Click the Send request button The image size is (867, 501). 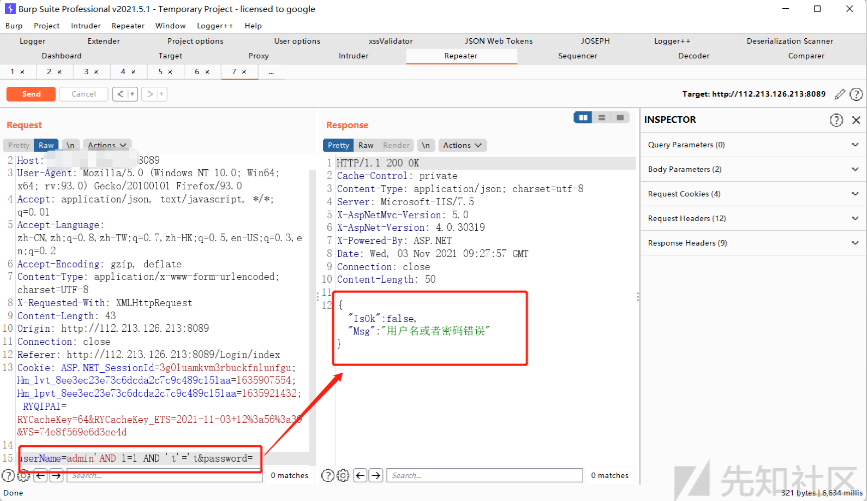click(x=31, y=94)
